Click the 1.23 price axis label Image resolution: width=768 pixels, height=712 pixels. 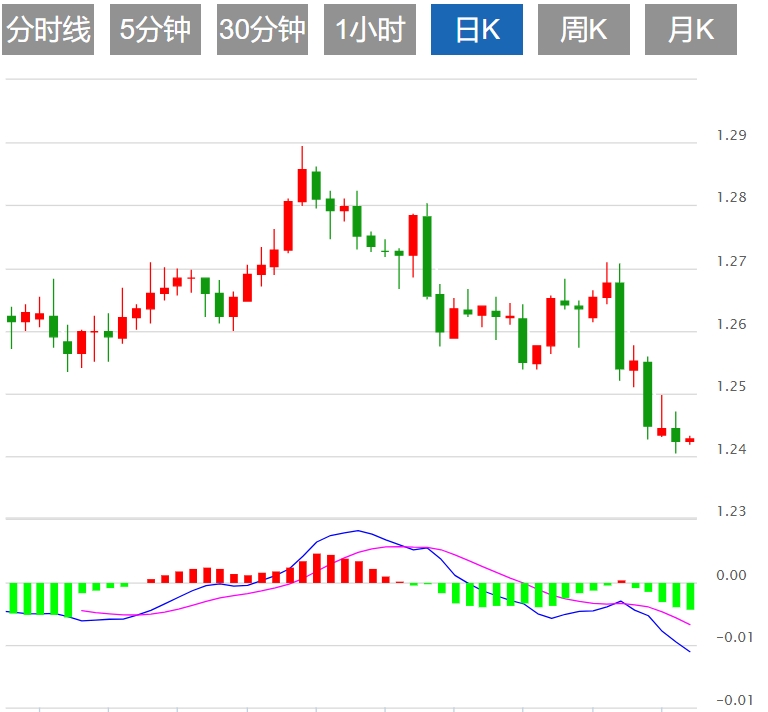coord(731,512)
